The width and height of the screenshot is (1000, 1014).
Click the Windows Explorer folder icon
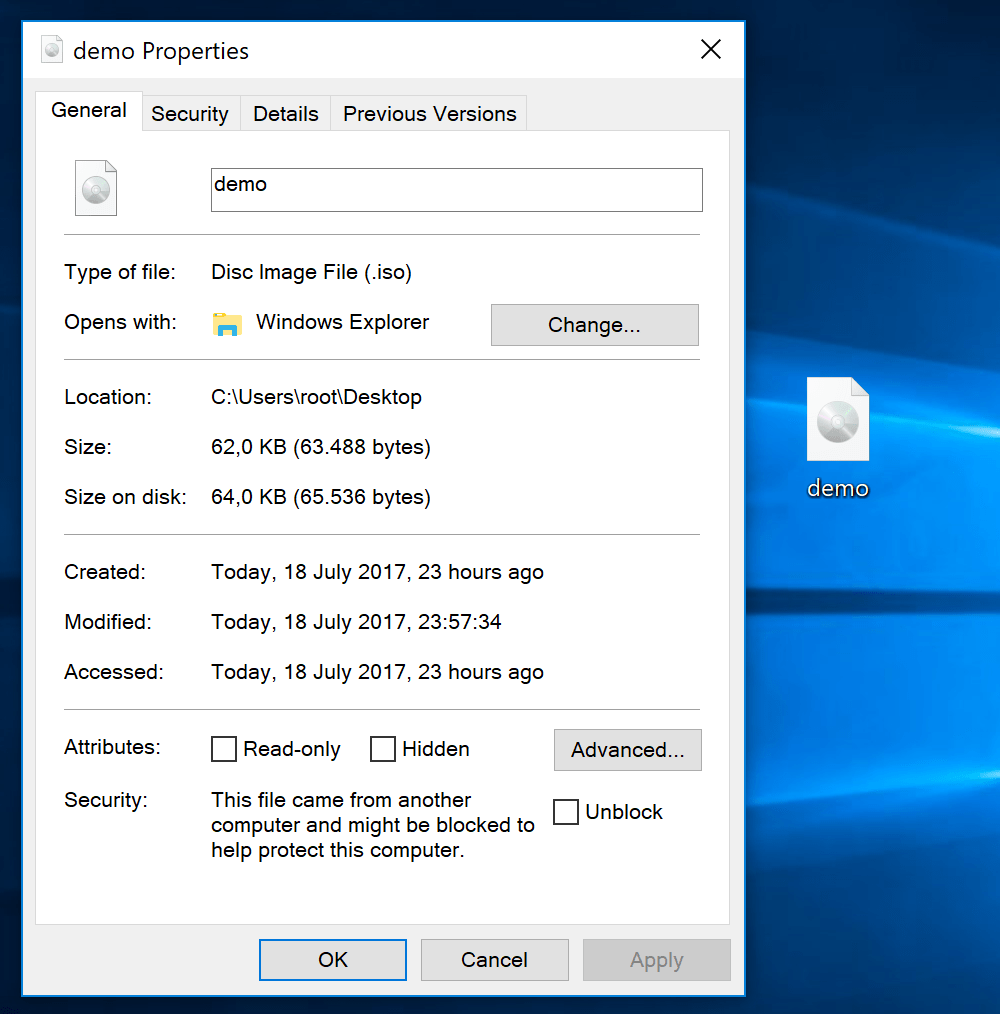[228, 323]
